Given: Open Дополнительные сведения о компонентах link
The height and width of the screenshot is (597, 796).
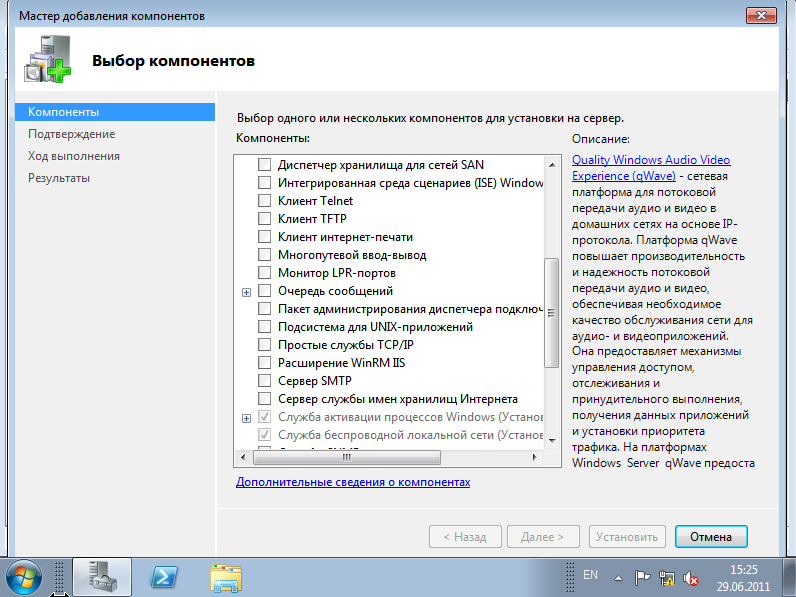Looking at the screenshot, I should click(x=353, y=482).
